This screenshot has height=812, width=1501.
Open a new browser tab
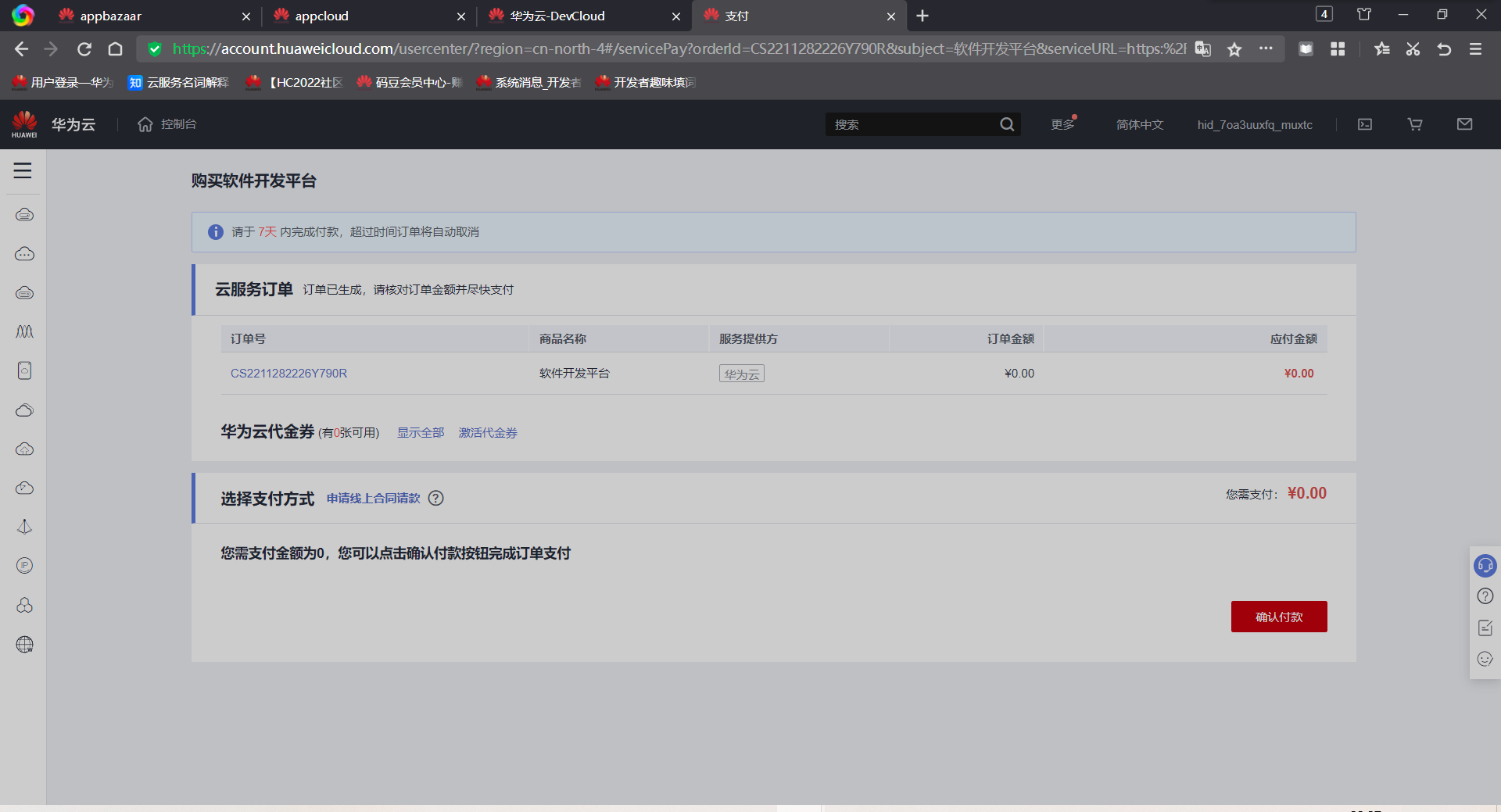click(x=922, y=16)
